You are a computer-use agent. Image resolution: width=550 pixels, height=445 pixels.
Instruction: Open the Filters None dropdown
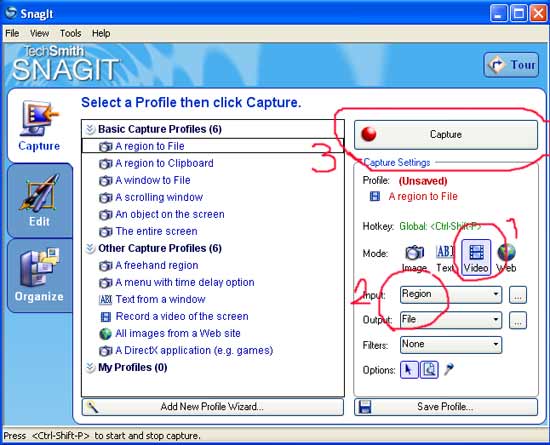pos(451,345)
